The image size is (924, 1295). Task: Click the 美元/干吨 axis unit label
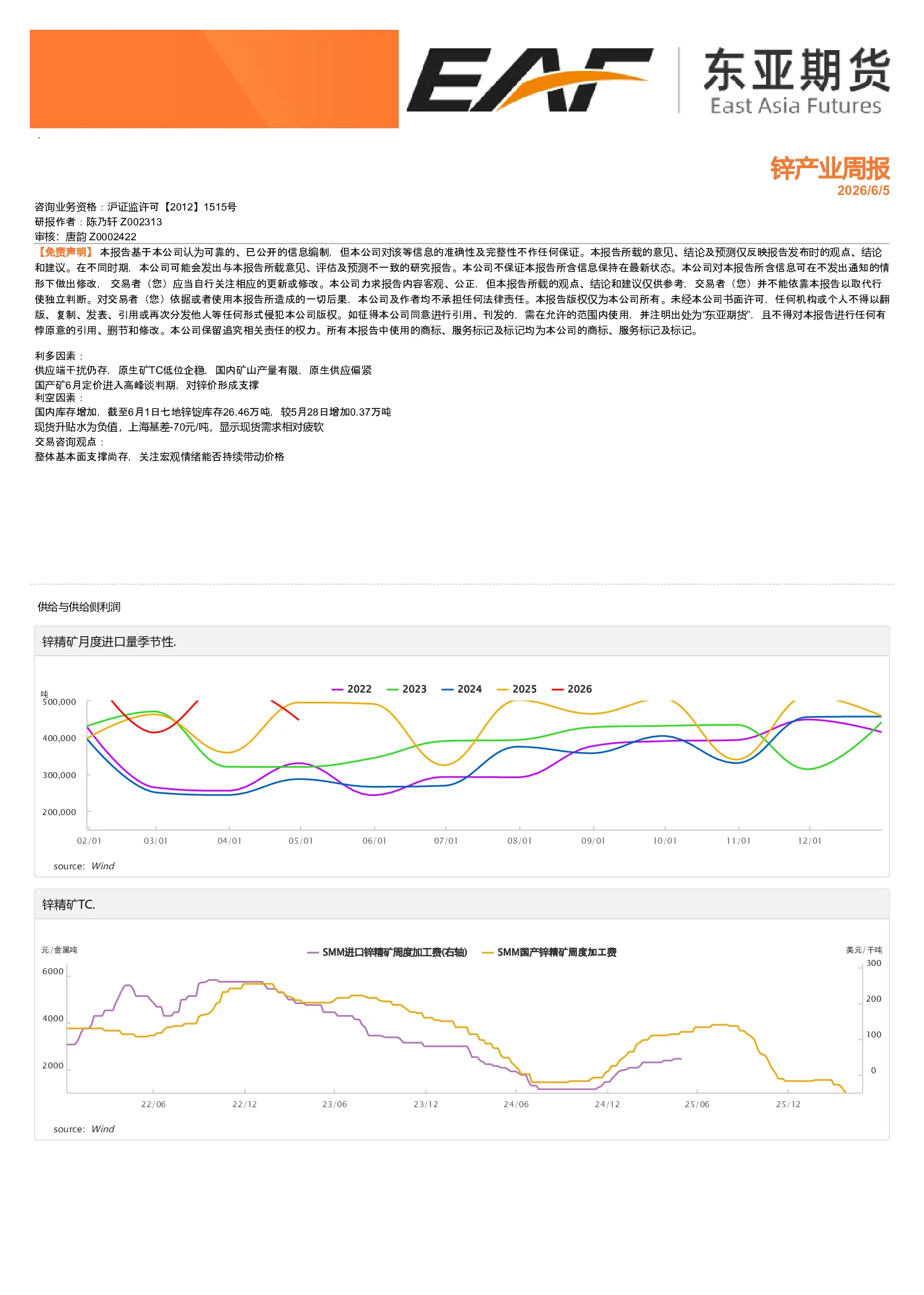click(864, 950)
